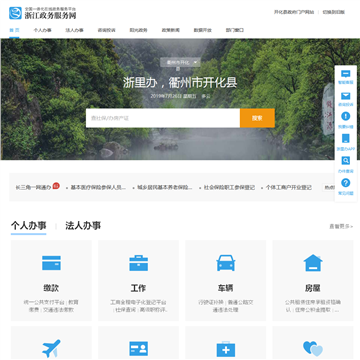Focus the banner search input field
This screenshot has height=360, width=360.
(163, 118)
